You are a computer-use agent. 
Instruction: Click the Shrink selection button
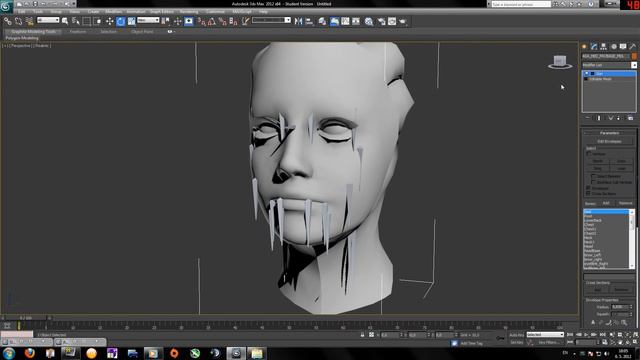click(598, 161)
